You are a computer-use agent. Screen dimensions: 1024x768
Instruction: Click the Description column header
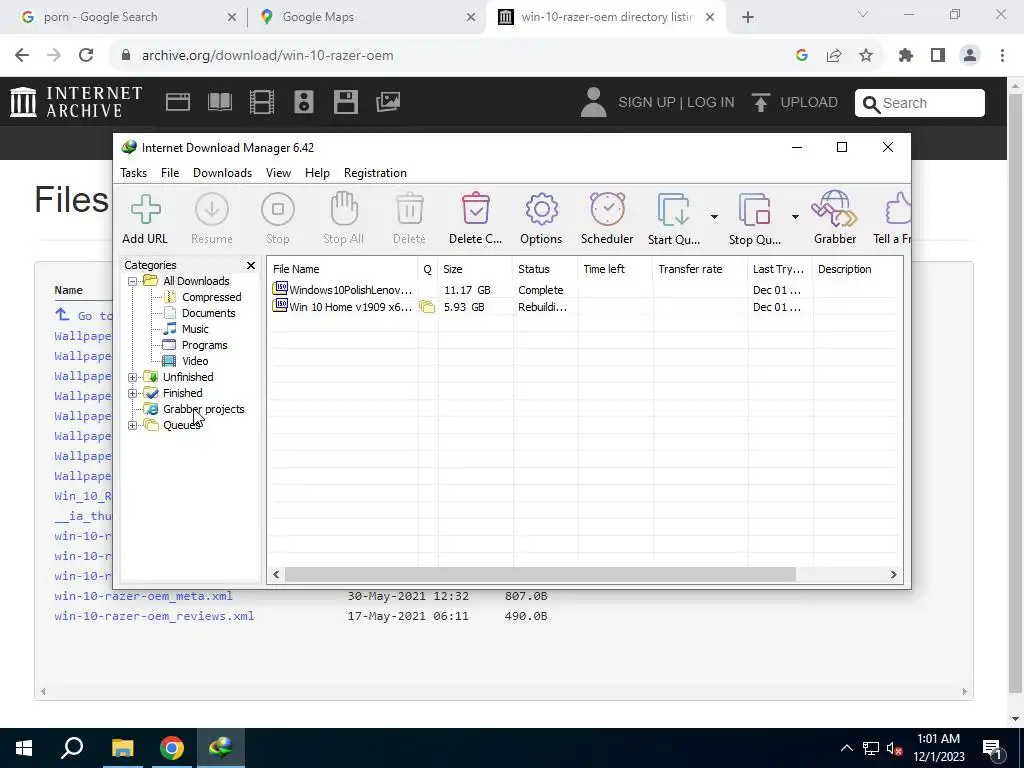click(x=858, y=269)
